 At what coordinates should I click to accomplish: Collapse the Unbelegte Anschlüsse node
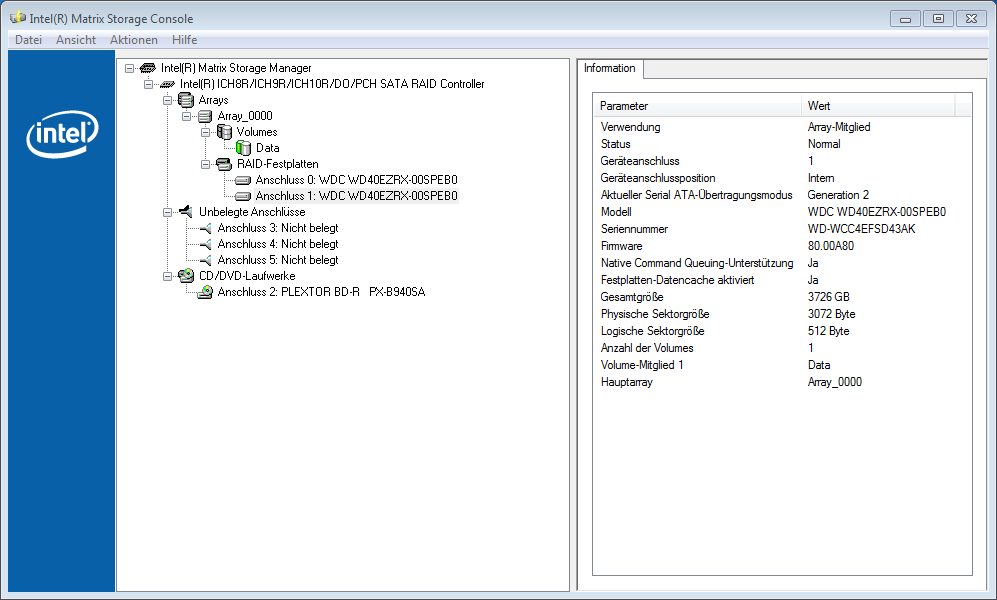pyautogui.click(x=167, y=212)
